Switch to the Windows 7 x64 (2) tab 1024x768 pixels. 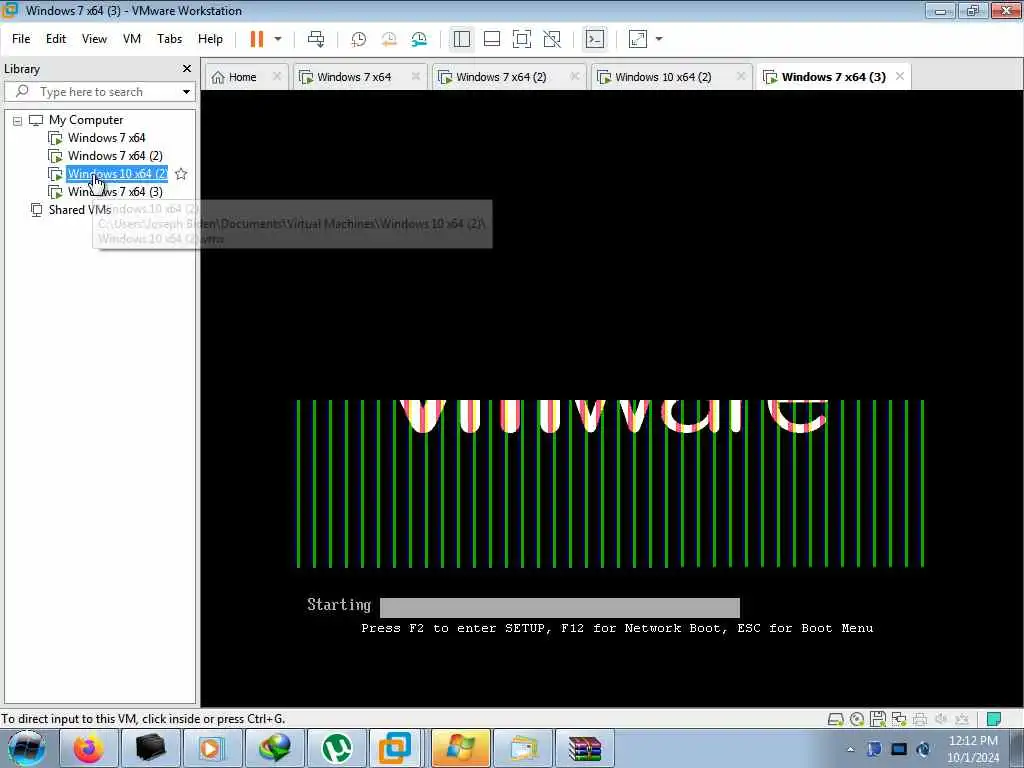(x=501, y=77)
